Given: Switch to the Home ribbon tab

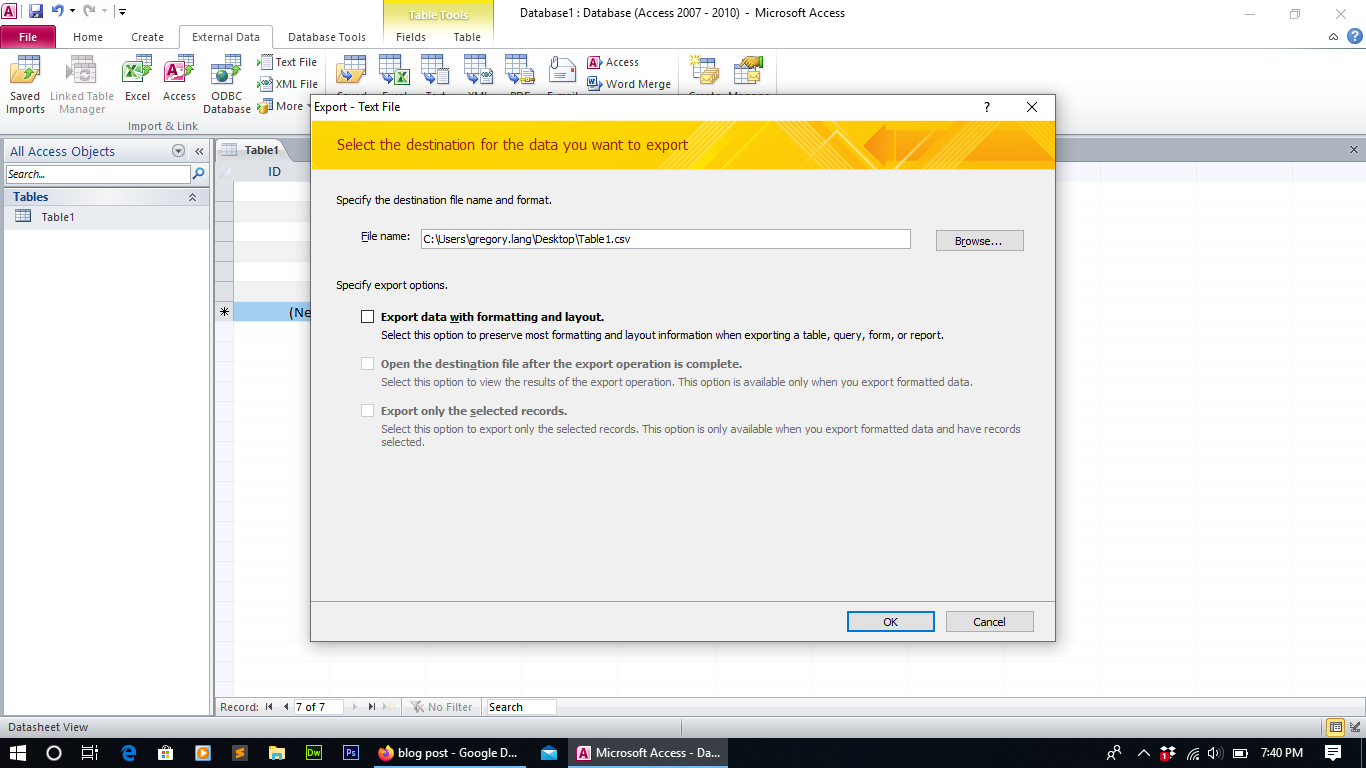Looking at the screenshot, I should (x=88, y=37).
